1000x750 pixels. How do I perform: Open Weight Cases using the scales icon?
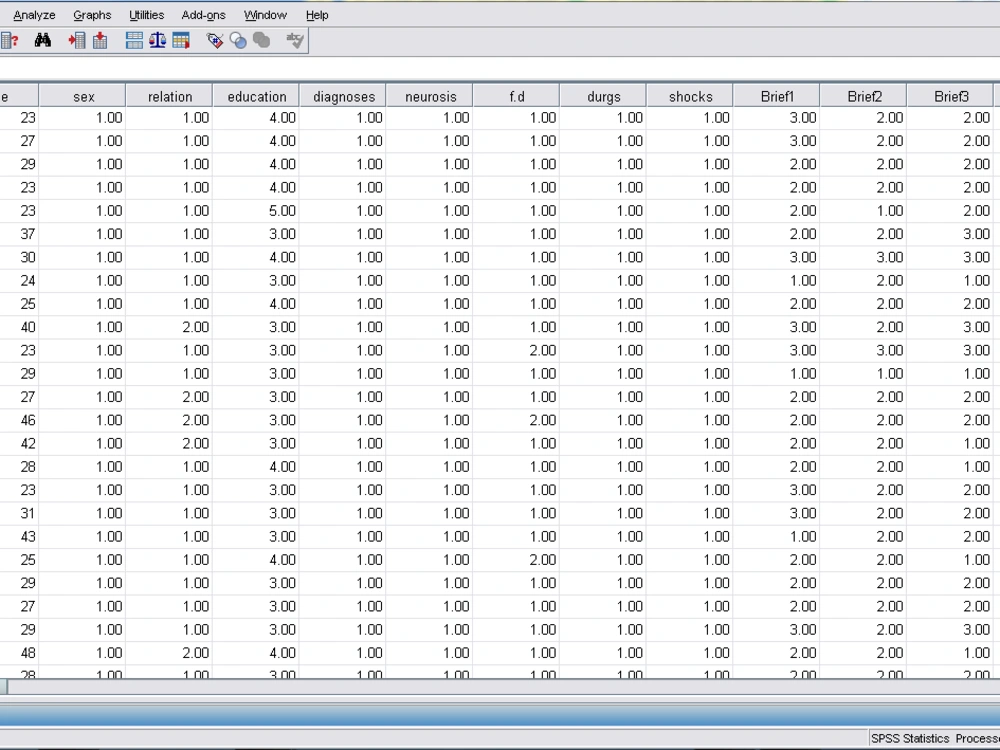(x=157, y=40)
